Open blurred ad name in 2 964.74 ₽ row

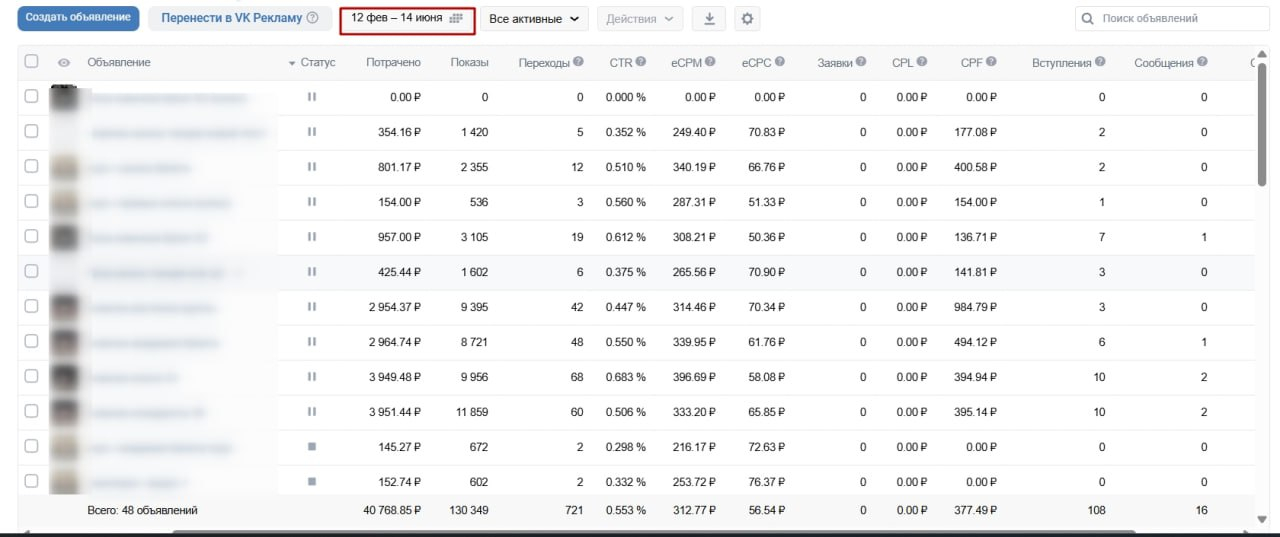pyautogui.click(x=155, y=342)
